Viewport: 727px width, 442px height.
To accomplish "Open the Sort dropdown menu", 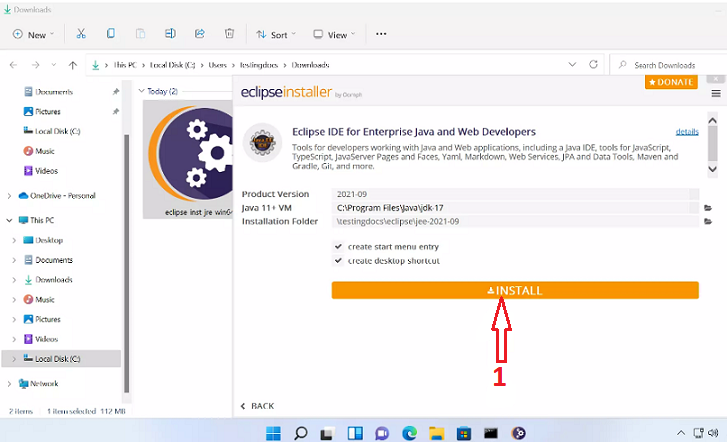I will pos(277,34).
